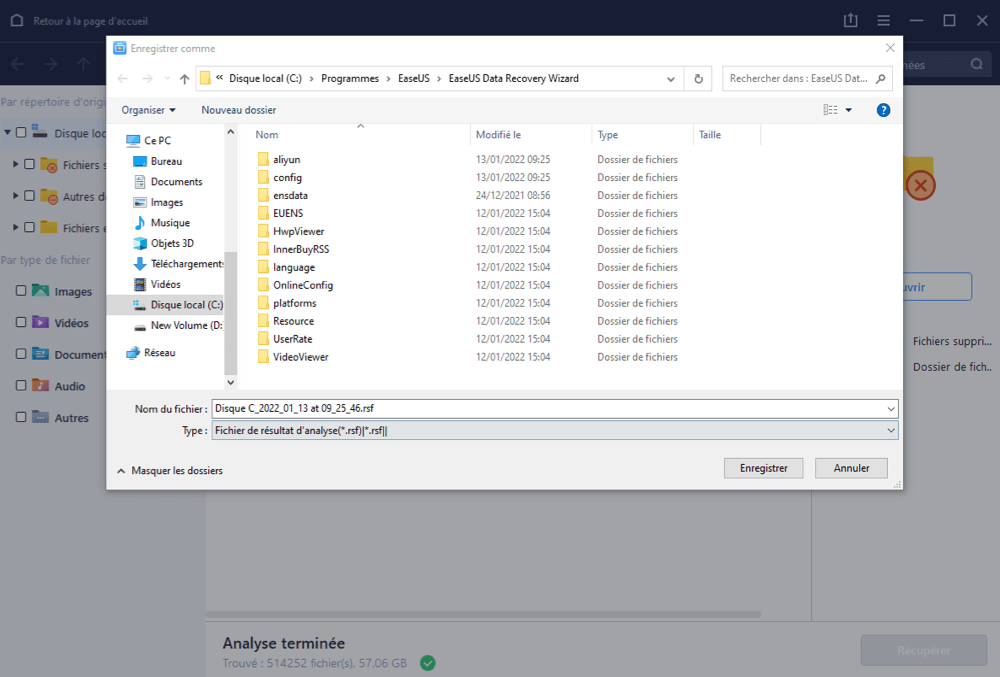Open the dialog help button
The width and height of the screenshot is (1000, 677).
coord(883,110)
